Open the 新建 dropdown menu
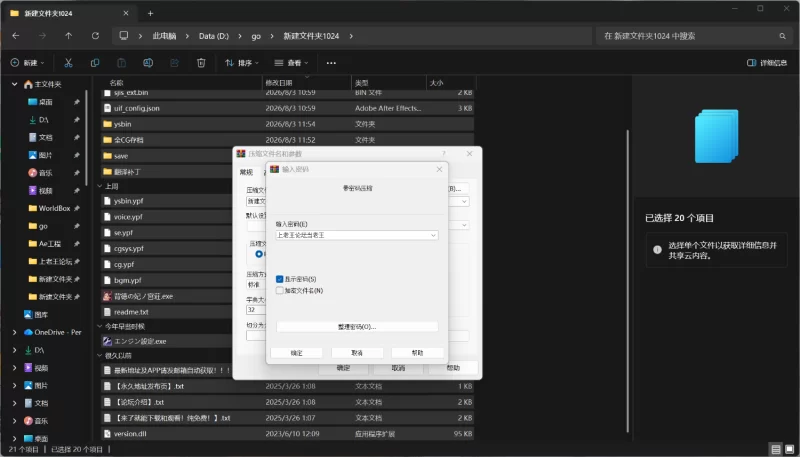Image resolution: width=800 pixels, height=457 pixels. click(28, 63)
